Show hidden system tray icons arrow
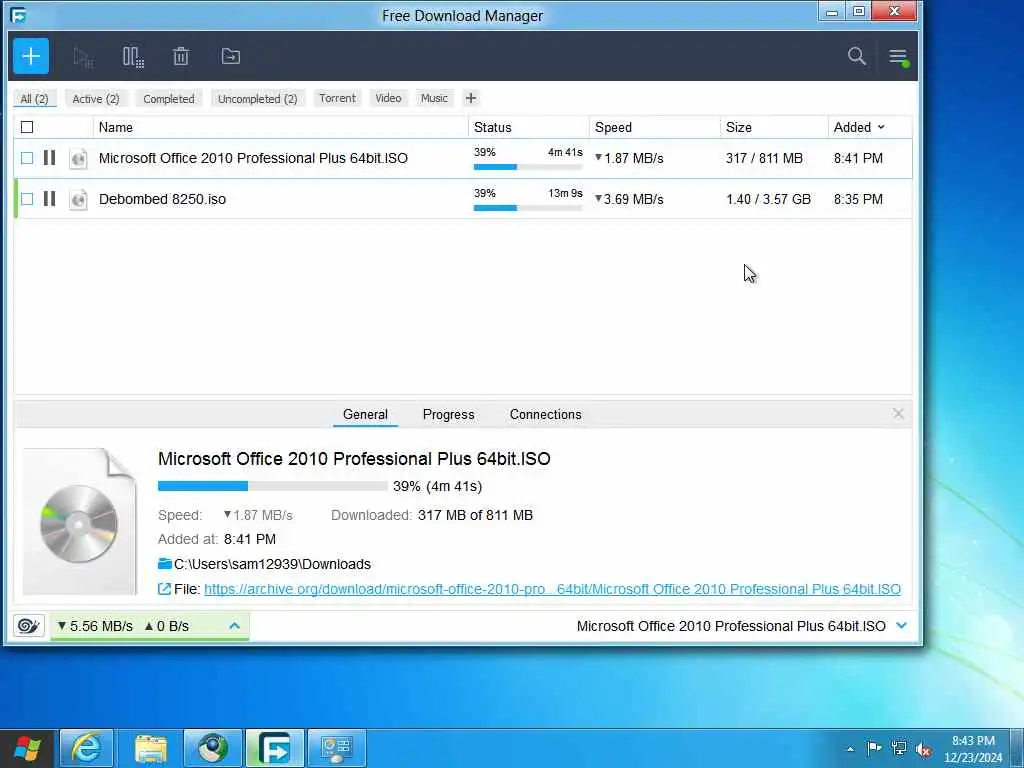Screen dimensions: 1024x768 point(850,749)
